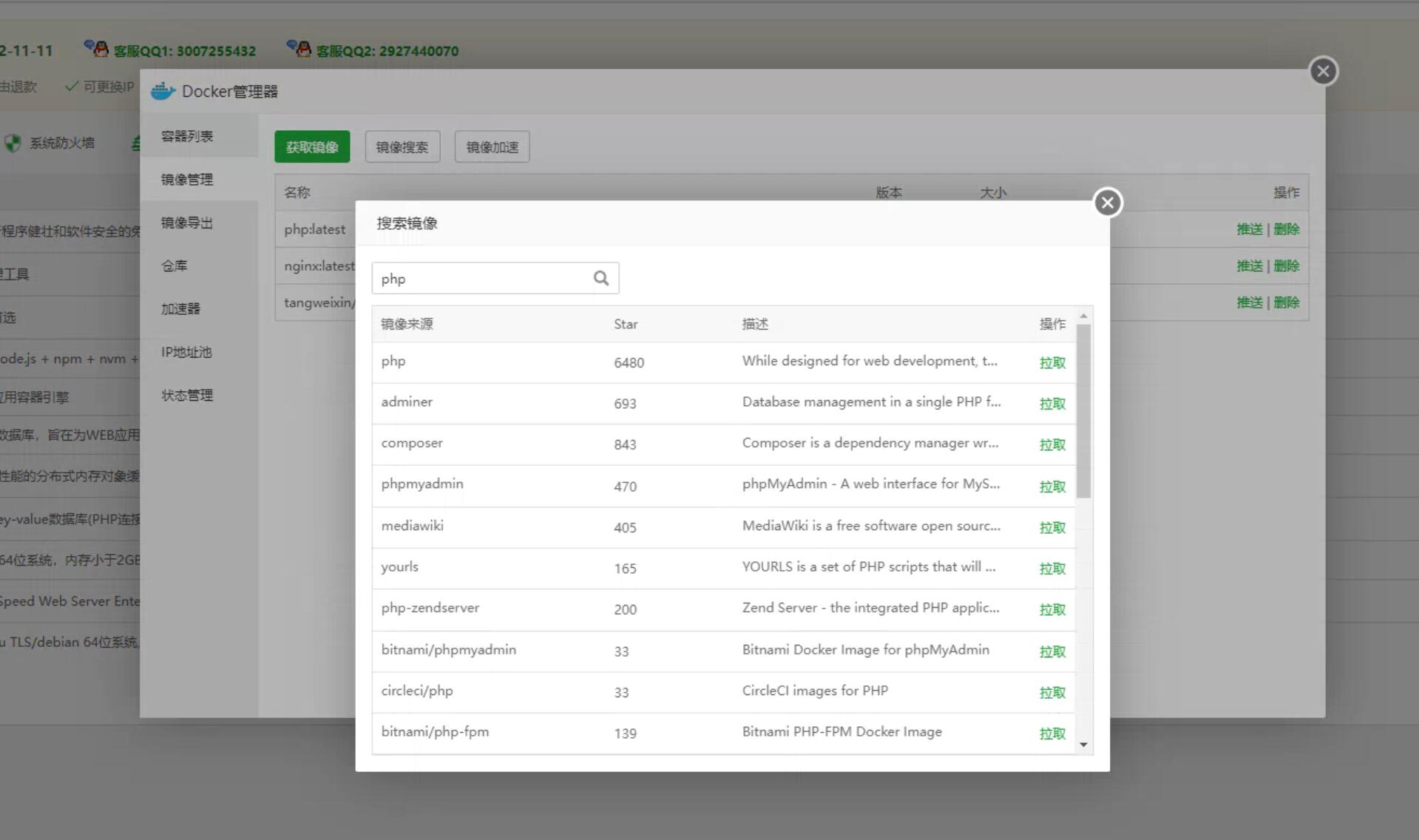This screenshot has height=840, width=1419.
Task: Push the tangweixin image
Action: (1249, 302)
